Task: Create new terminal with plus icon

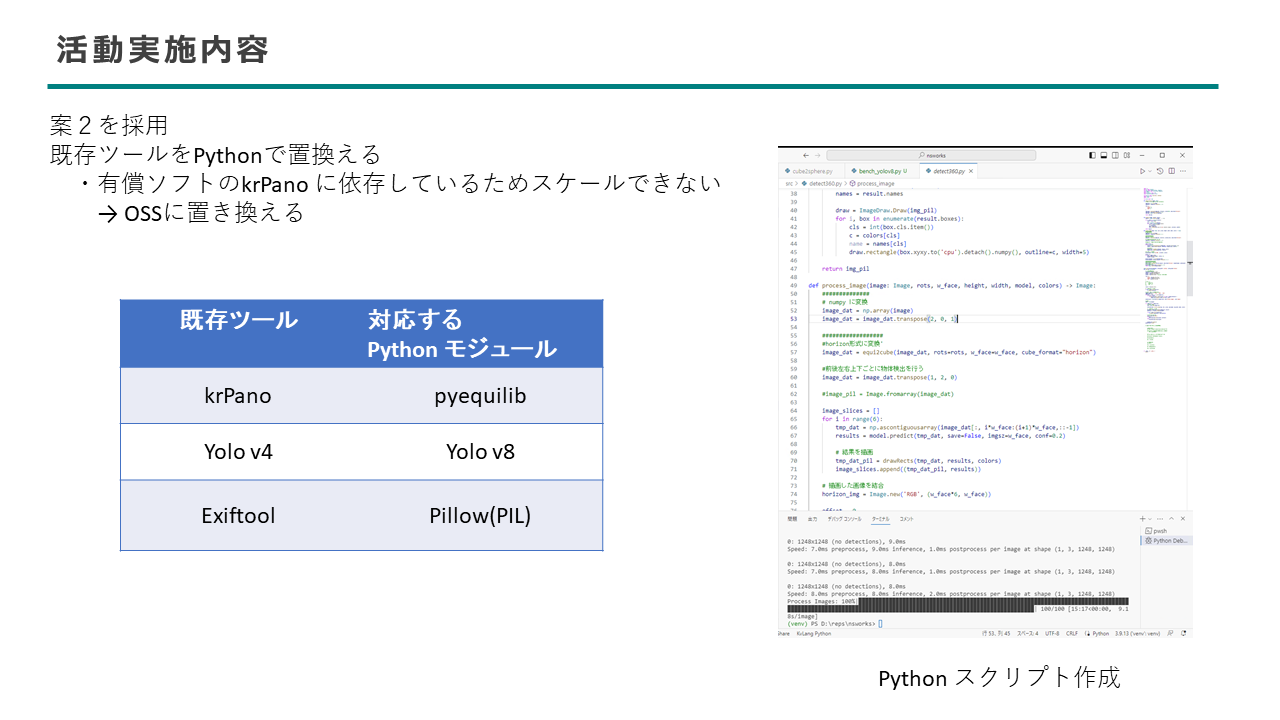Action: [x=1142, y=519]
